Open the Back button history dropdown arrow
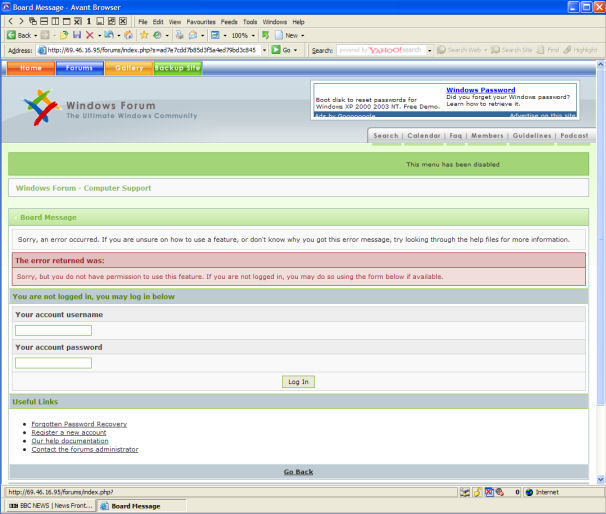The height and width of the screenshot is (514, 606). point(36,36)
